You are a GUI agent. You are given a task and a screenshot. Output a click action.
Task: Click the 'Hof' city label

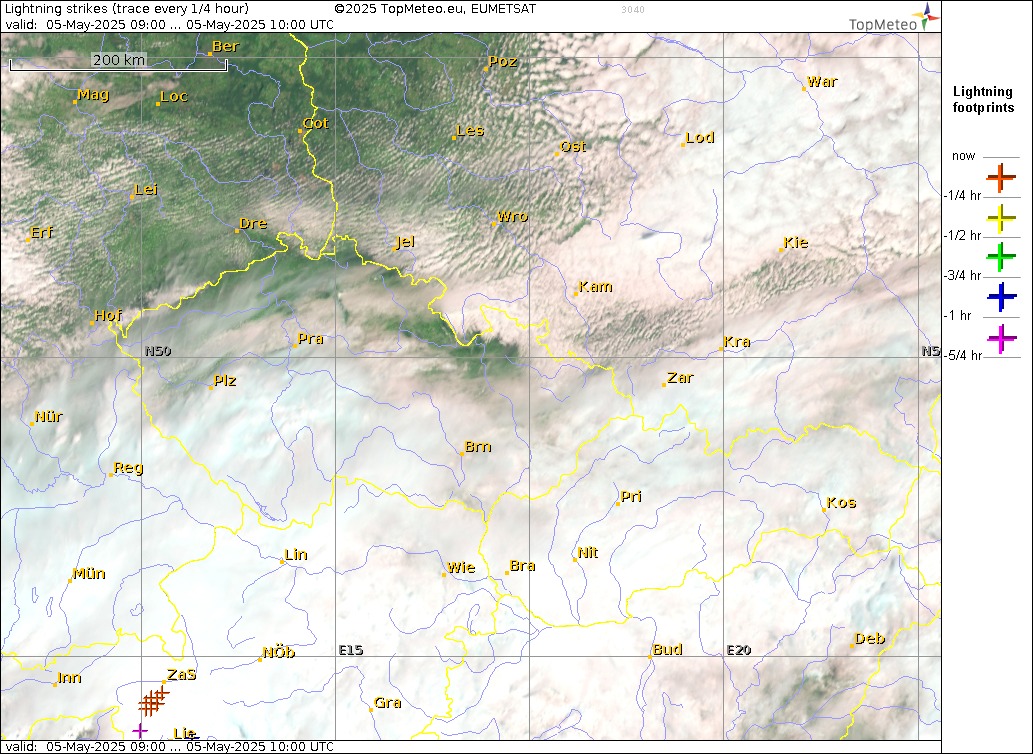108,315
